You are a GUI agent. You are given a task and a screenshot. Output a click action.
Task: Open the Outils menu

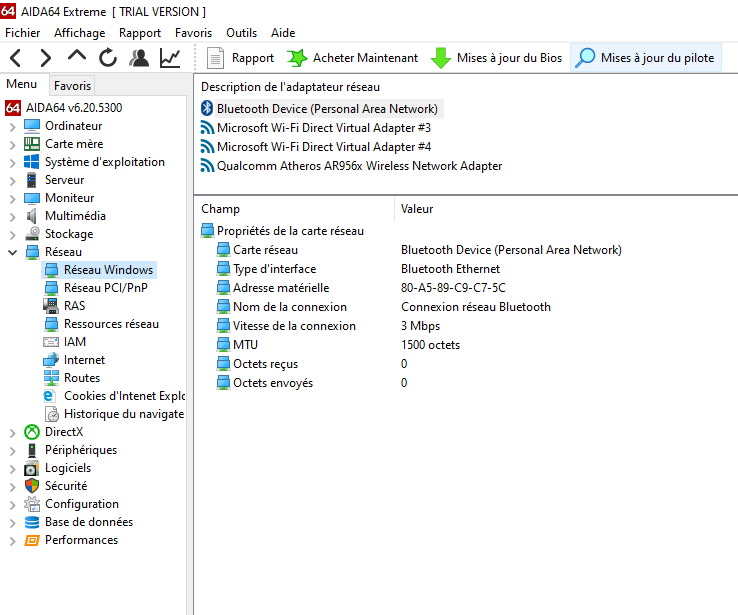[241, 33]
